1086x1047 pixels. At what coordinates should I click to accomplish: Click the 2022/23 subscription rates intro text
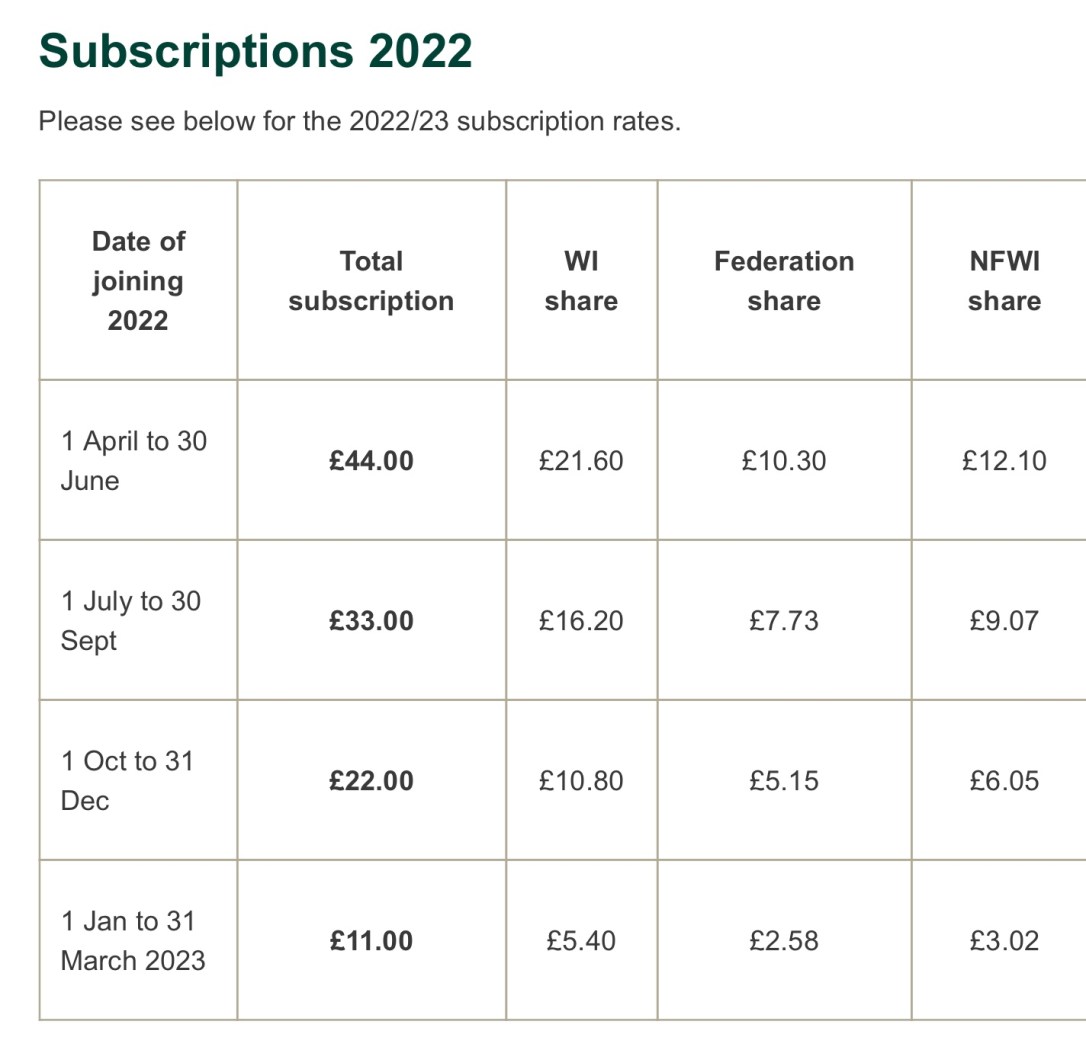click(x=359, y=123)
